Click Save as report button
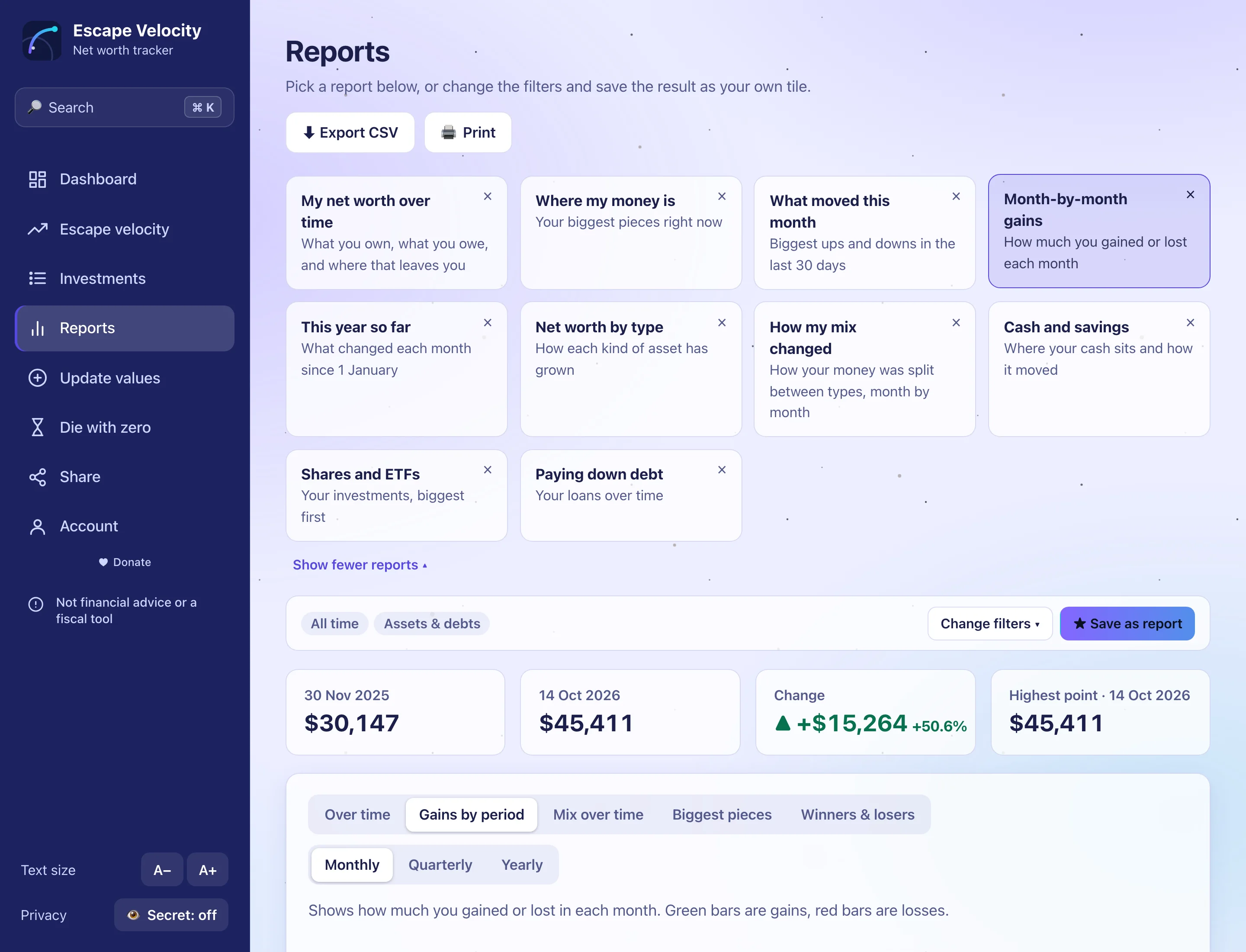The image size is (1246, 952). click(1127, 624)
